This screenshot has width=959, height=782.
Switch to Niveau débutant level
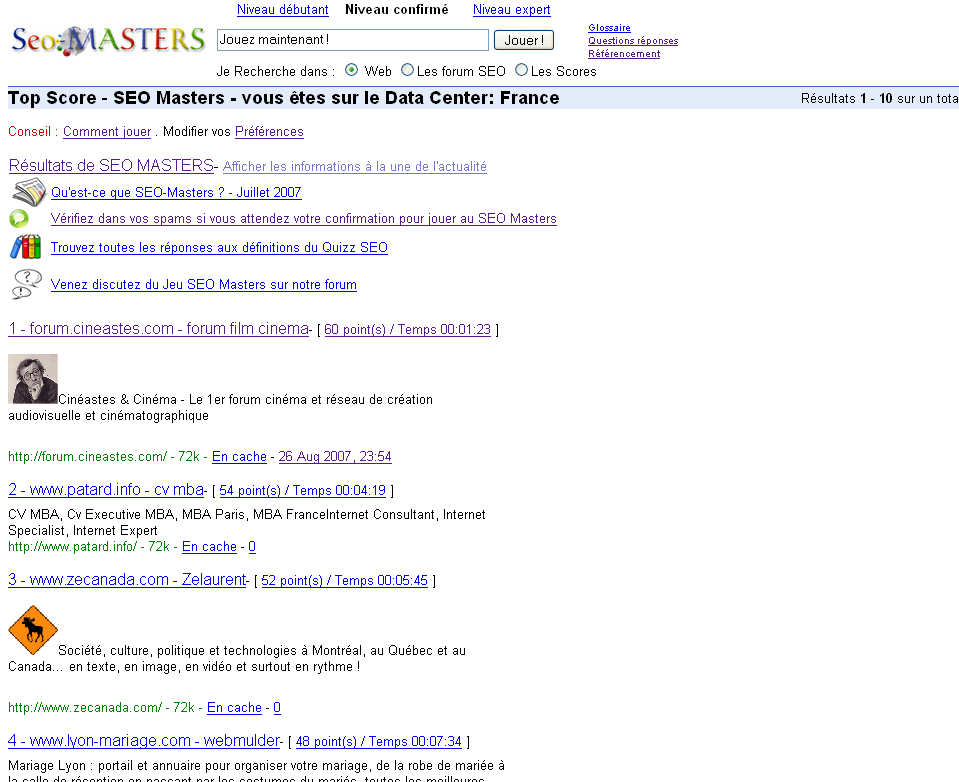point(283,10)
